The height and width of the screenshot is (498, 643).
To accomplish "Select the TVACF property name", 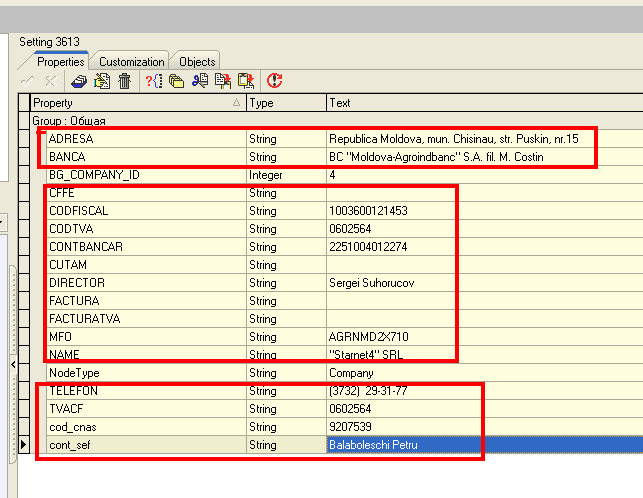I will [66, 409].
